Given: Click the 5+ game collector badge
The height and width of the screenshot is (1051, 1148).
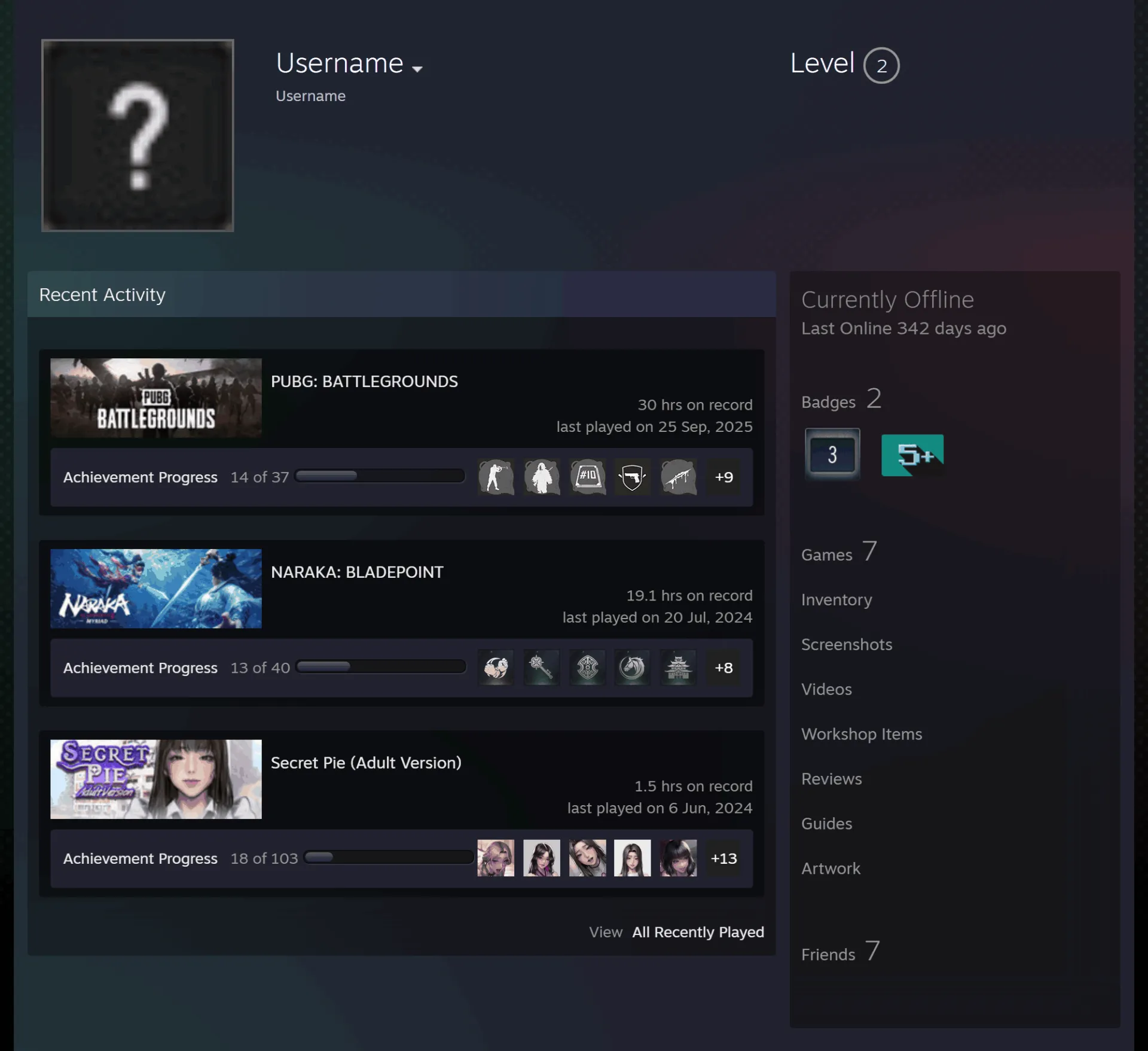Looking at the screenshot, I should (912, 455).
